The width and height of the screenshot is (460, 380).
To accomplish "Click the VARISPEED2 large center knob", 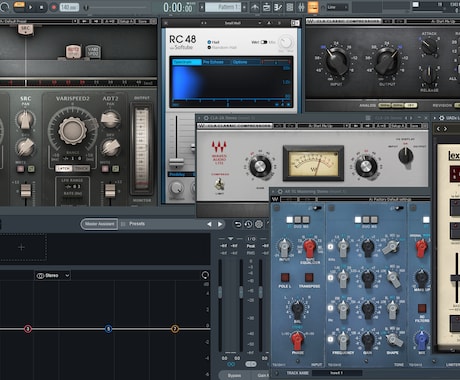I will (72, 131).
